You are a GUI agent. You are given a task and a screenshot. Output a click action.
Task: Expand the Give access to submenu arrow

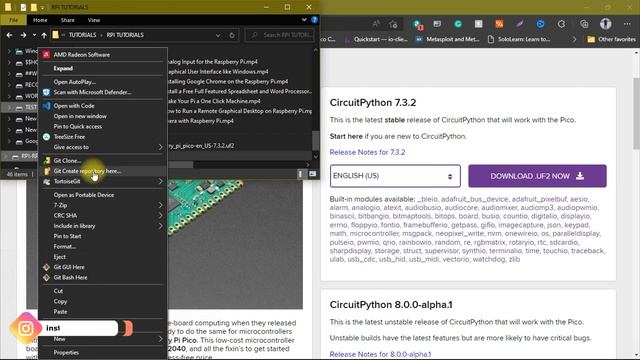coord(160,147)
